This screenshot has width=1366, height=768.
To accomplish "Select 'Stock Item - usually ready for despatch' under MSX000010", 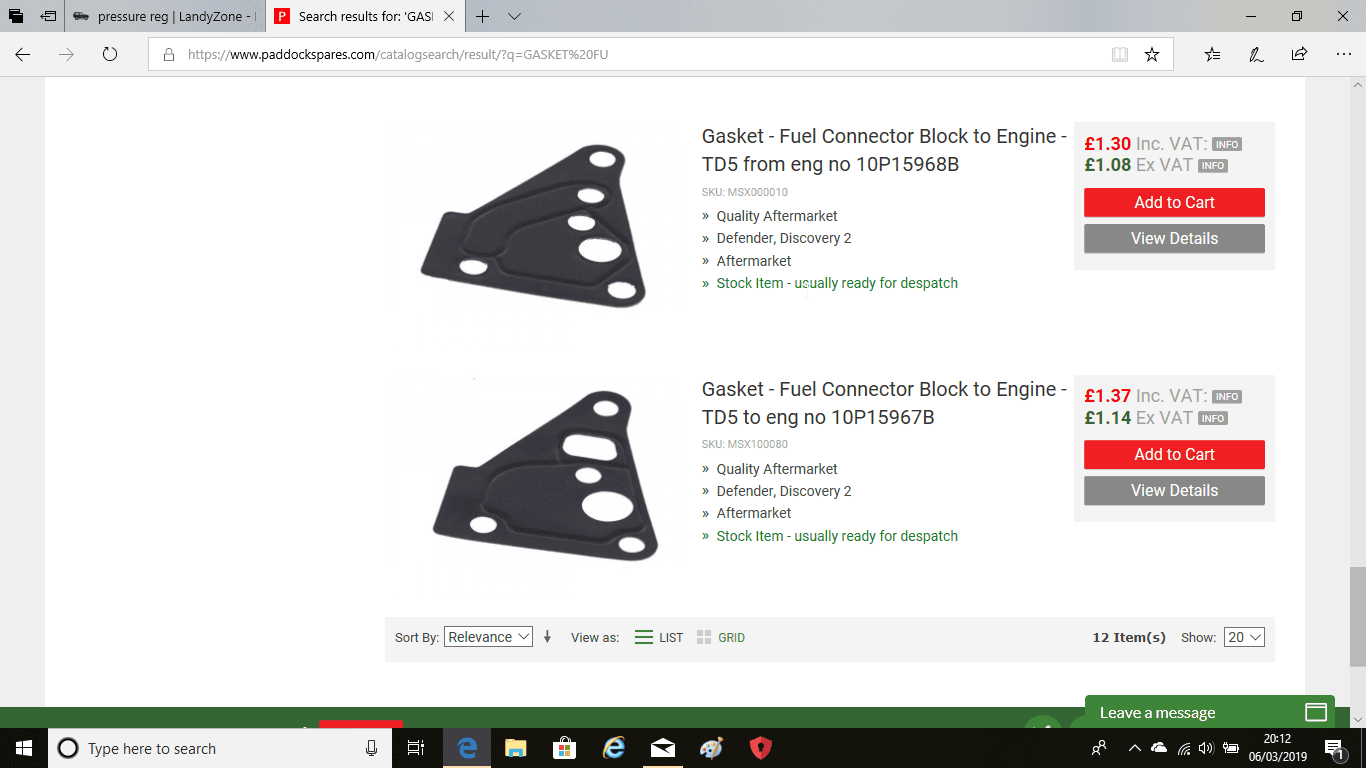I will point(837,283).
